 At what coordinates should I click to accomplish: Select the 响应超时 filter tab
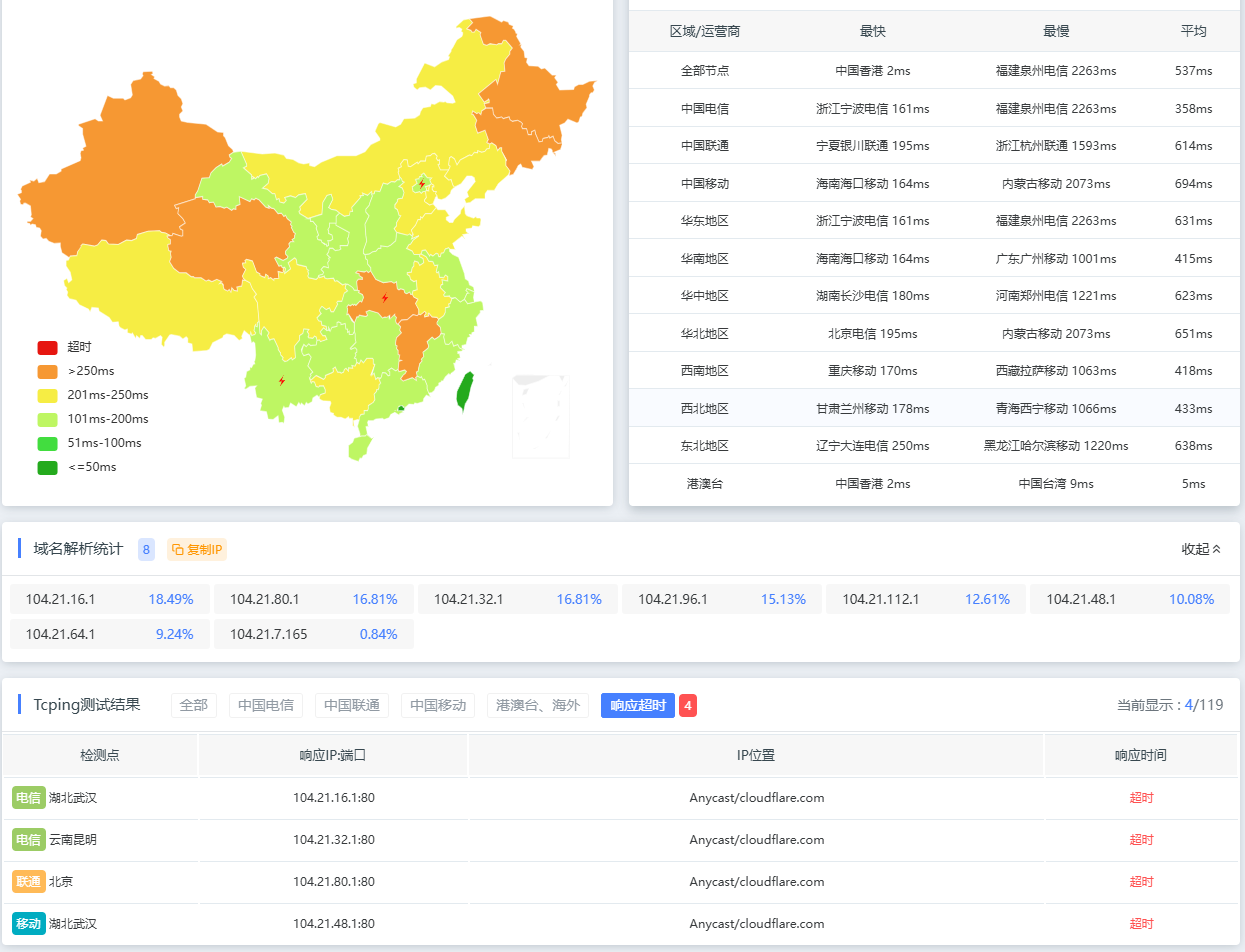[638, 705]
